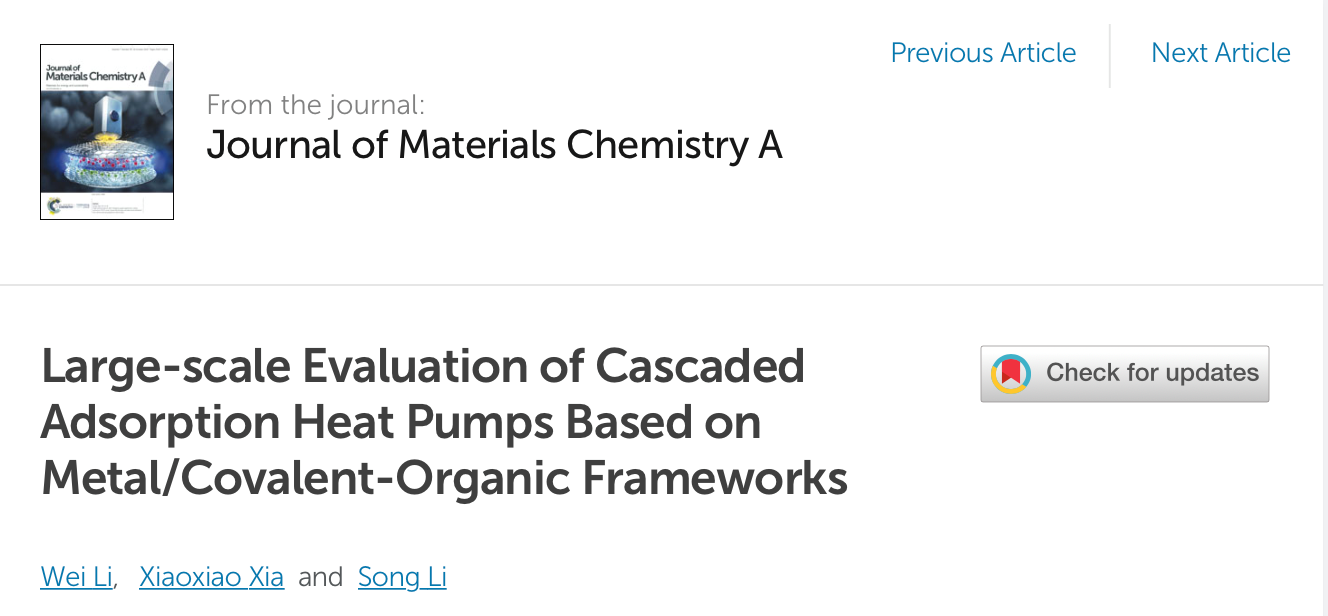Click the Journal of Materials Chemistry A heading
Image resolution: width=1328 pixels, height=616 pixels.
(494, 146)
